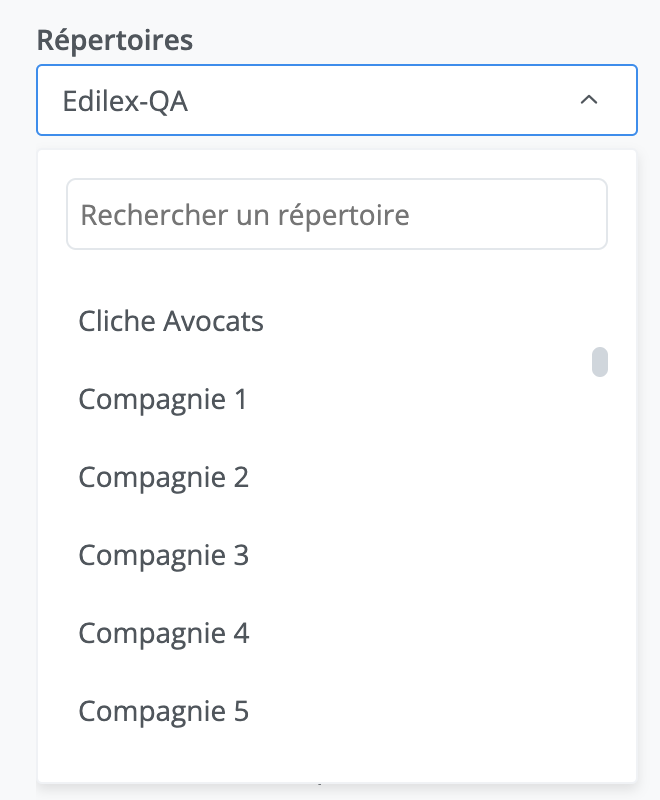Click the blank space right of Compagnie 1
Viewport: 660px width, 800px height.
tap(420, 399)
